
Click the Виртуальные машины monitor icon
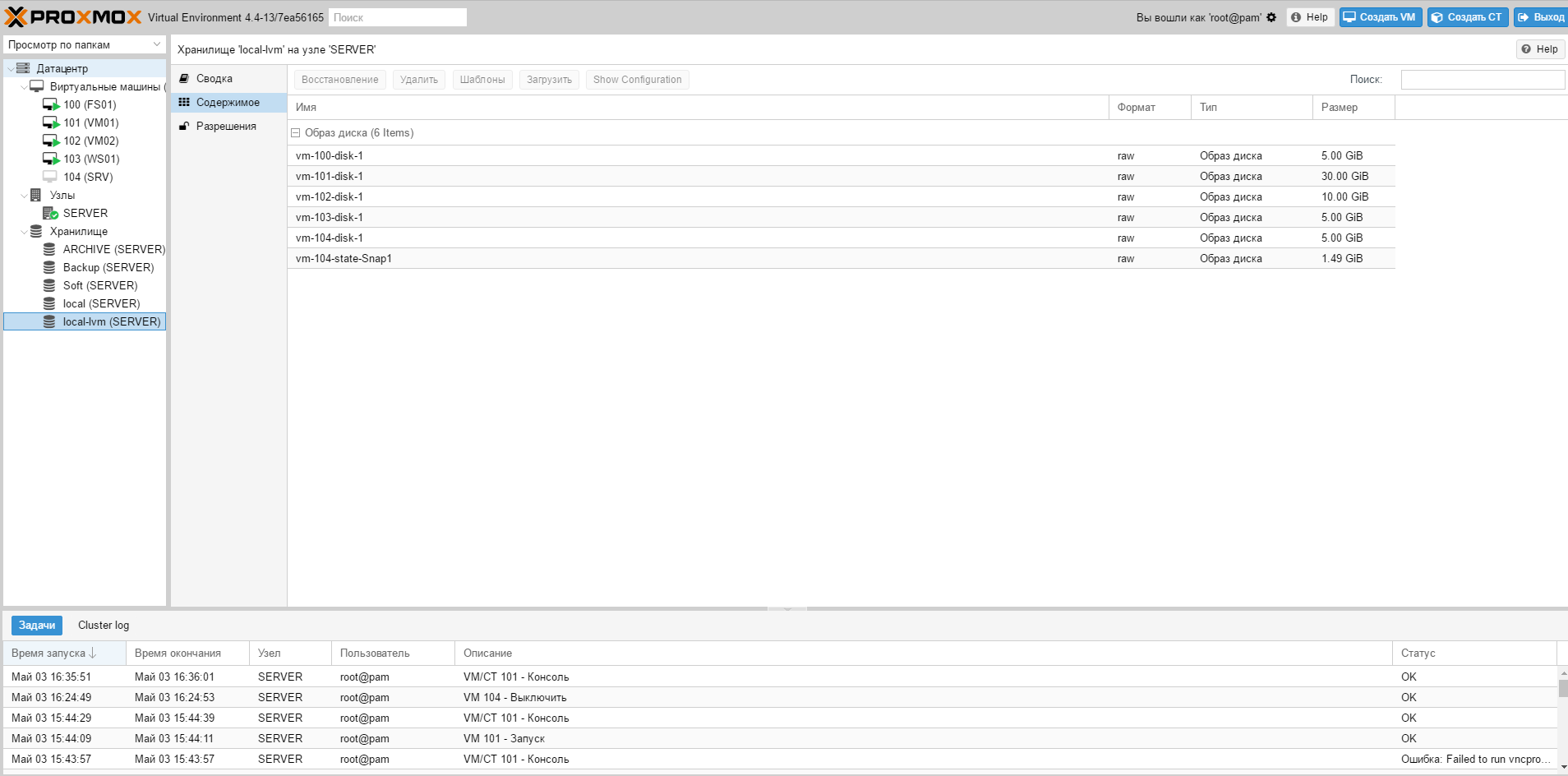coord(37,86)
